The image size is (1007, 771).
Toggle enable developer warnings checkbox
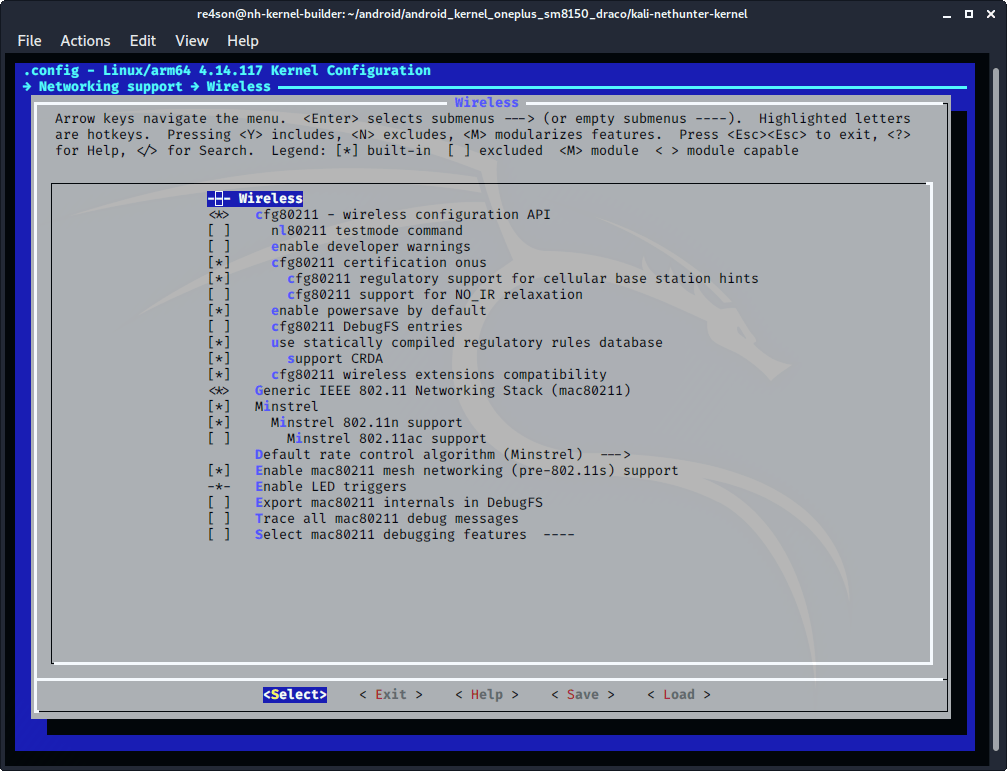coord(219,247)
